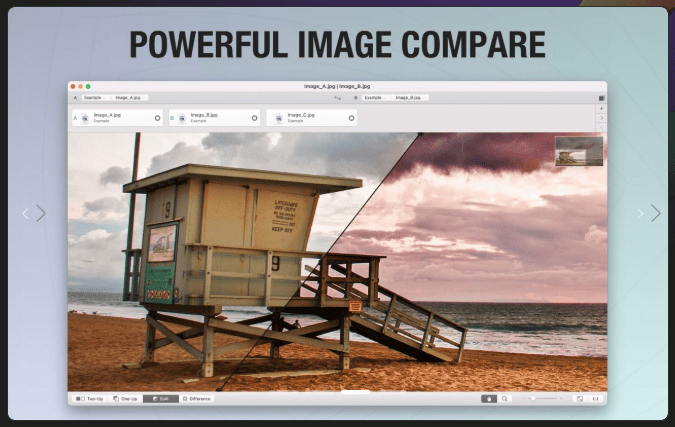Image resolution: width=675 pixels, height=427 pixels.
Task: Click the swap images A and B icon
Action: [338, 98]
